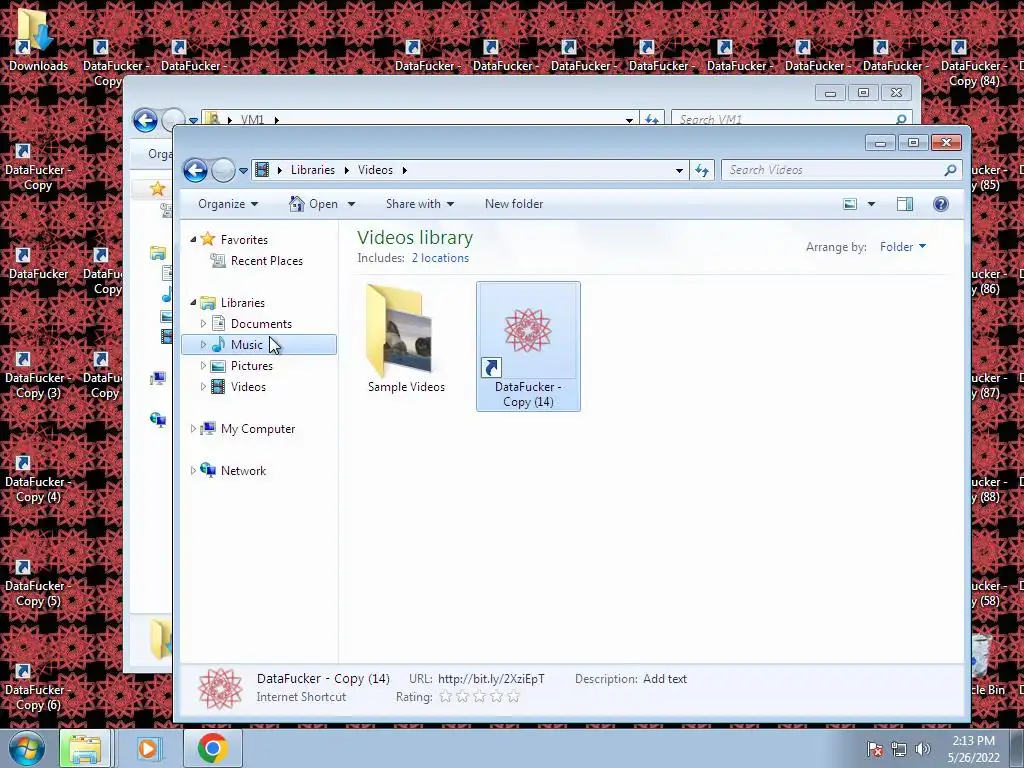
Task: Expand the Documents library
Action: (203, 323)
